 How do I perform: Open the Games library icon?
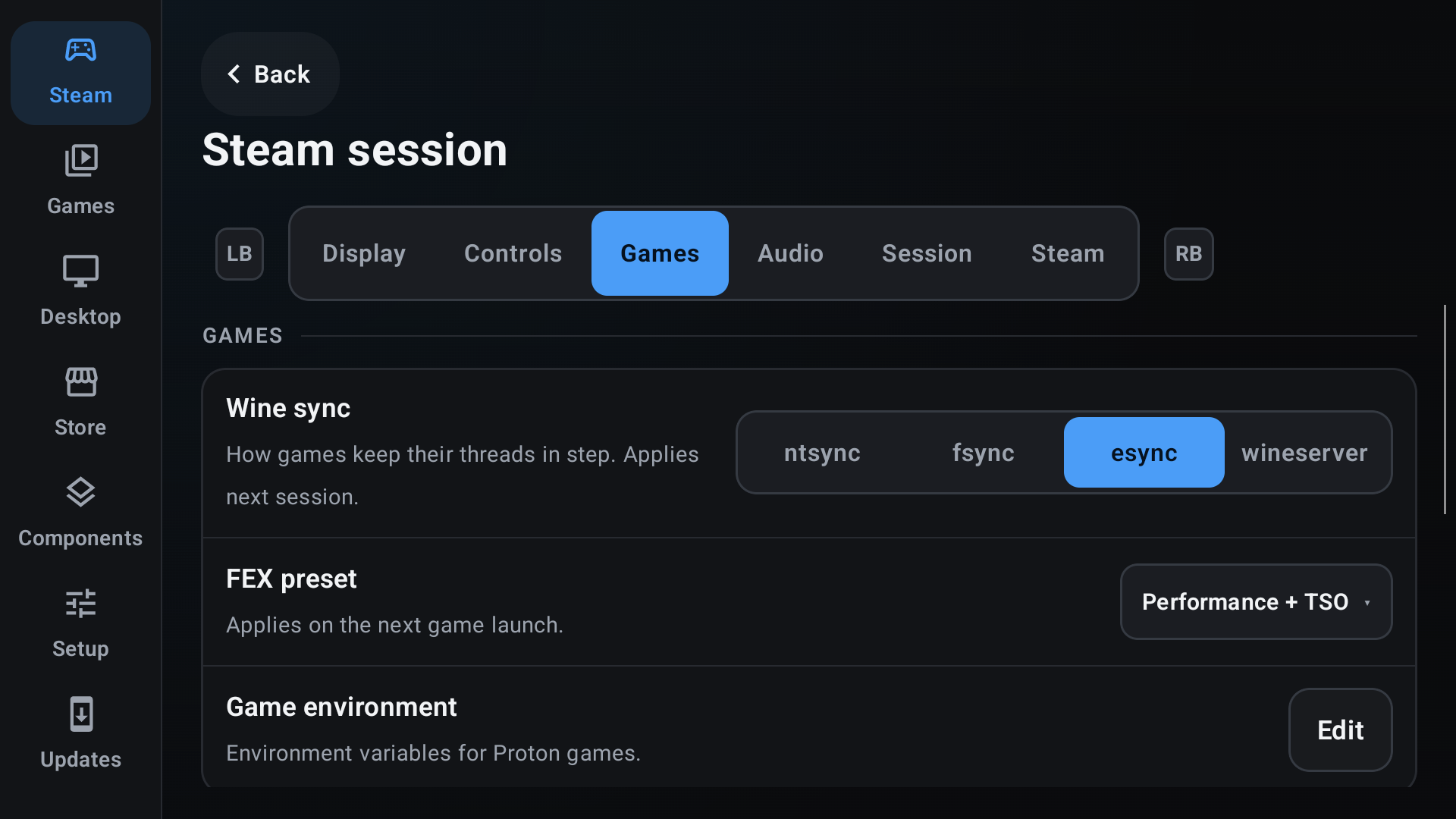80,160
